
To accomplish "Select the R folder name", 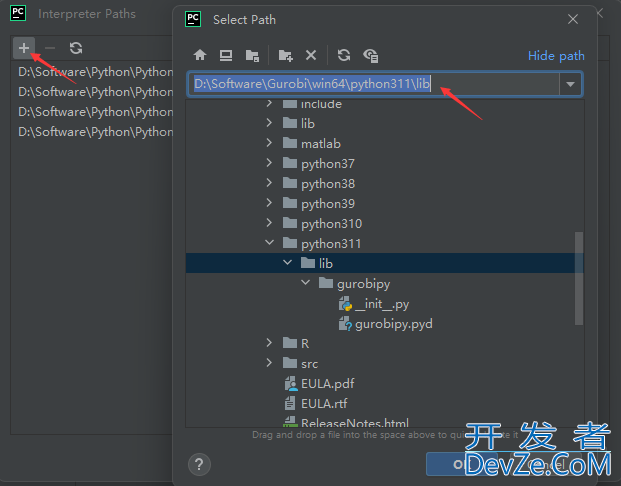I will pos(305,343).
